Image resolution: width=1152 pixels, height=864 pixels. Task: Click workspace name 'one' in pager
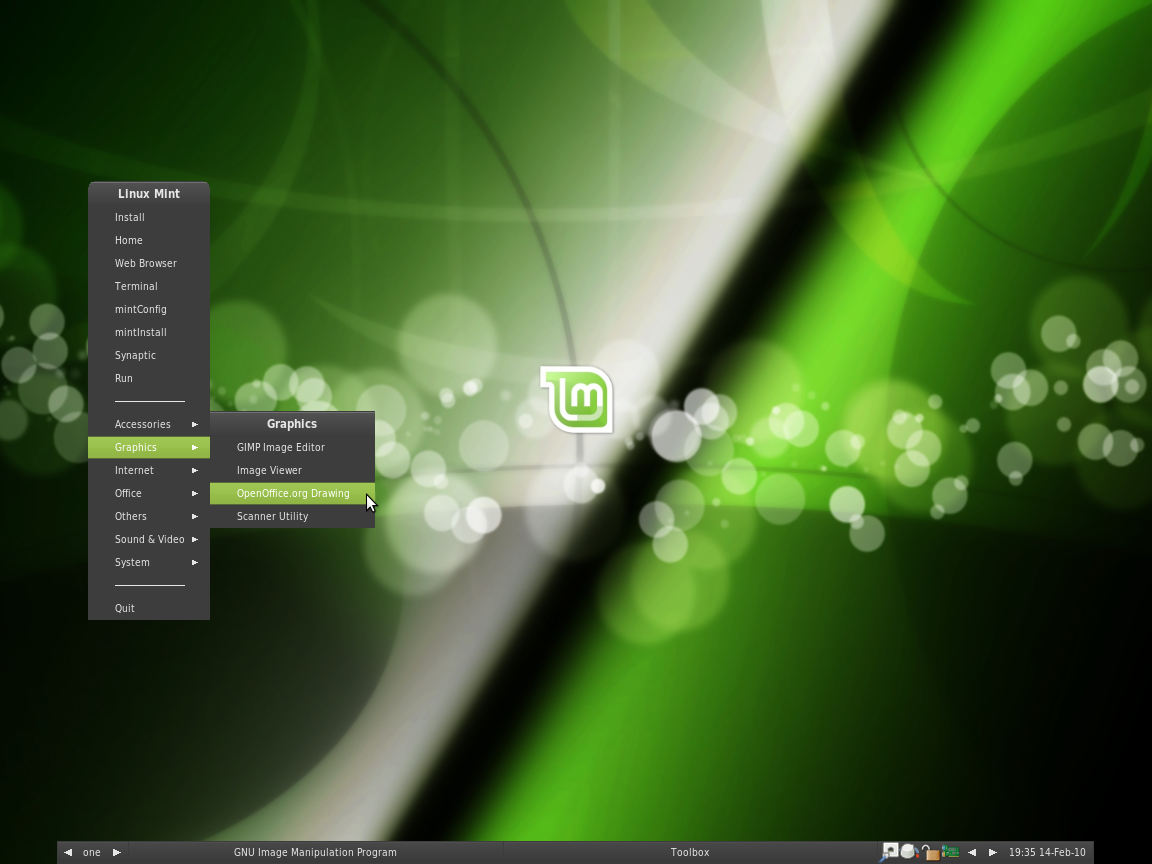92,852
